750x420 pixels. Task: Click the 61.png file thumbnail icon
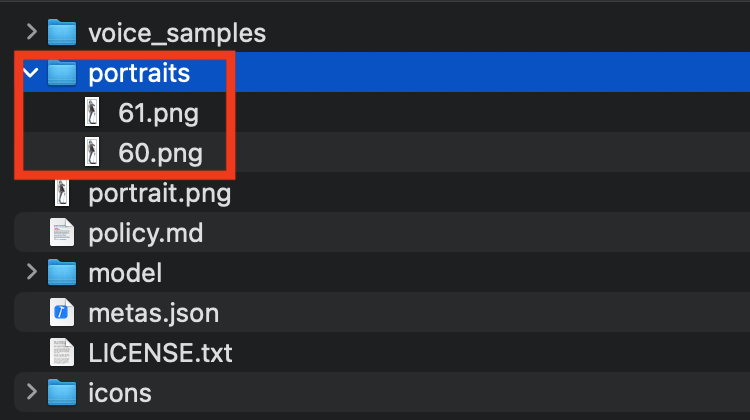coord(93,113)
